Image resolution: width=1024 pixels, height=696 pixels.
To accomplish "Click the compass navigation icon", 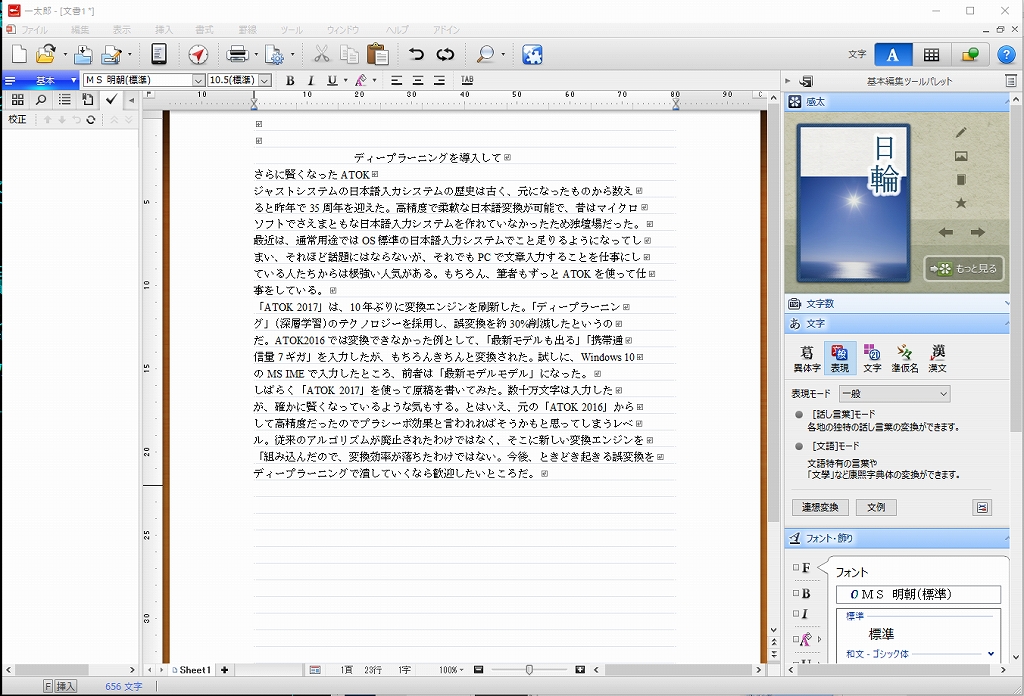I will pos(198,54).
